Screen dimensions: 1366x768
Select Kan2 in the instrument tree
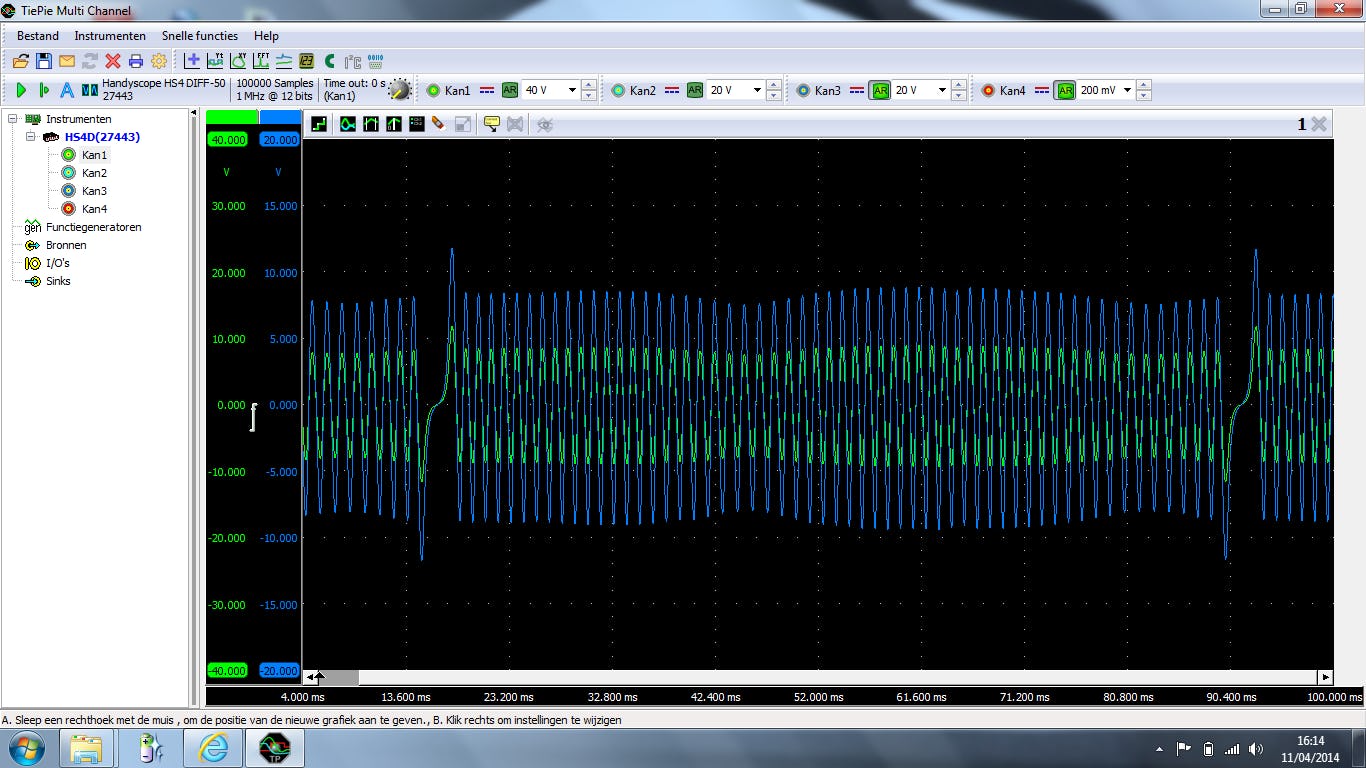point(94,173)
